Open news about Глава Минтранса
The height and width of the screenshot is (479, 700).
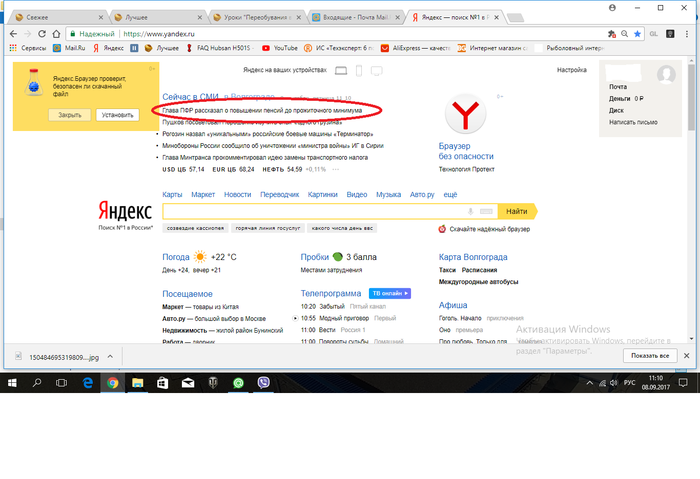click(x=265, y=158)
